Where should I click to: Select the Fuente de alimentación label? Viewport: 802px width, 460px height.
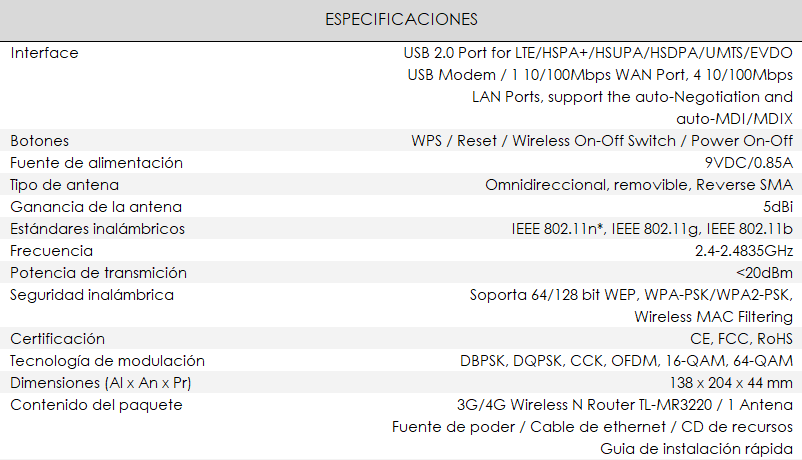[97, 163]
